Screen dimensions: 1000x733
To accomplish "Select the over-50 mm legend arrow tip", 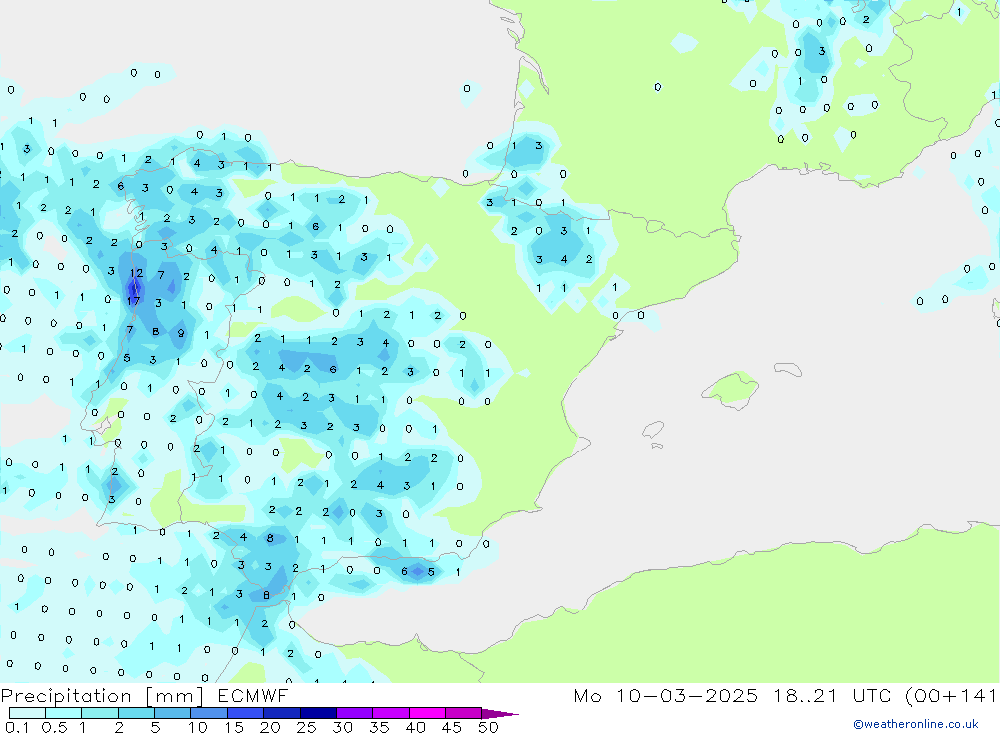I will (500, 714).
